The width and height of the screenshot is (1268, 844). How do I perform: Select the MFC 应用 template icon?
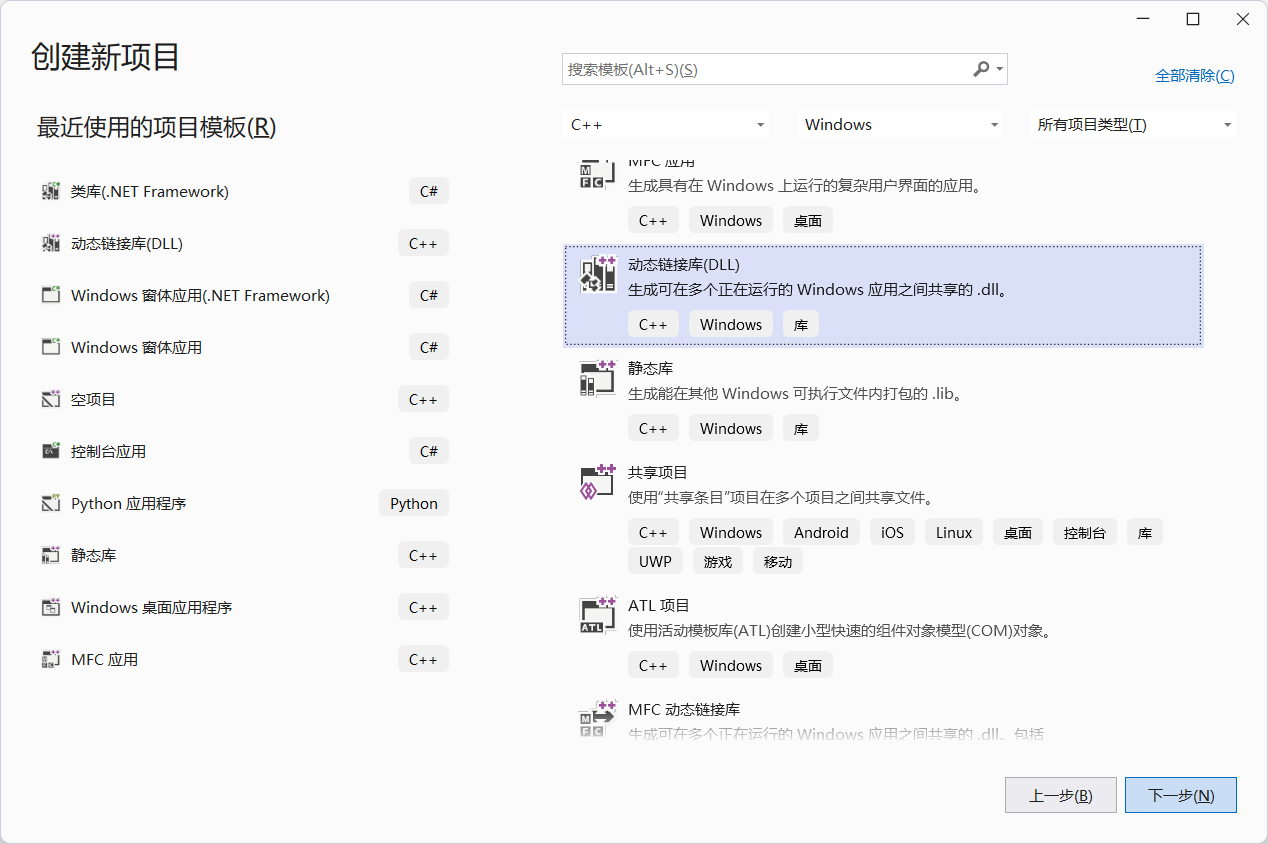click(x=51, y=658)
